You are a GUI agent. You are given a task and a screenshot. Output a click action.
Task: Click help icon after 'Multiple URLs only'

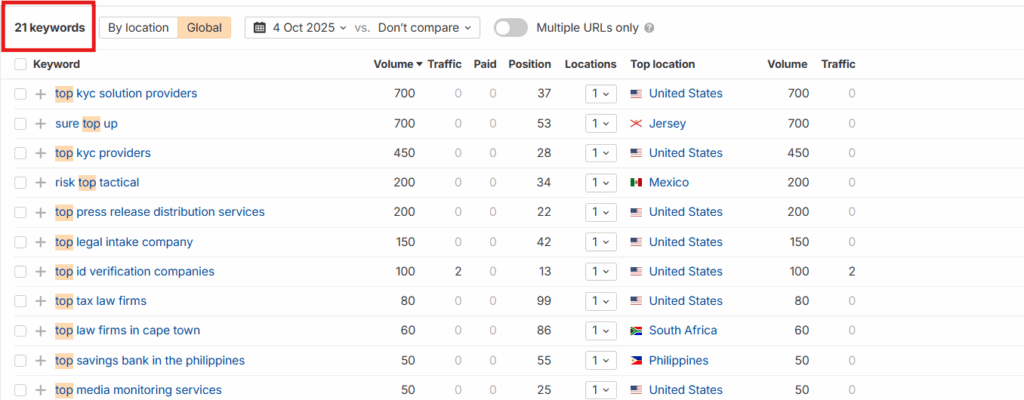coord(650,28)
